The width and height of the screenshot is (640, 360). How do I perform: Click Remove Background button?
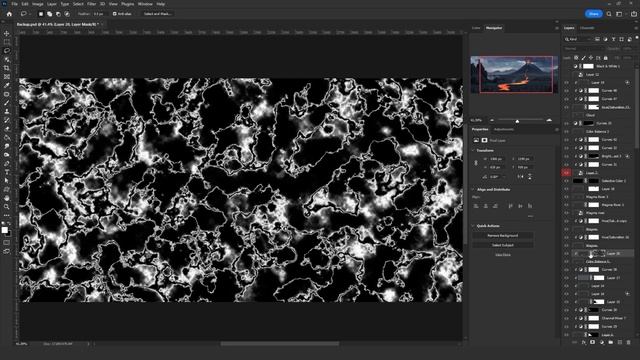503,236
